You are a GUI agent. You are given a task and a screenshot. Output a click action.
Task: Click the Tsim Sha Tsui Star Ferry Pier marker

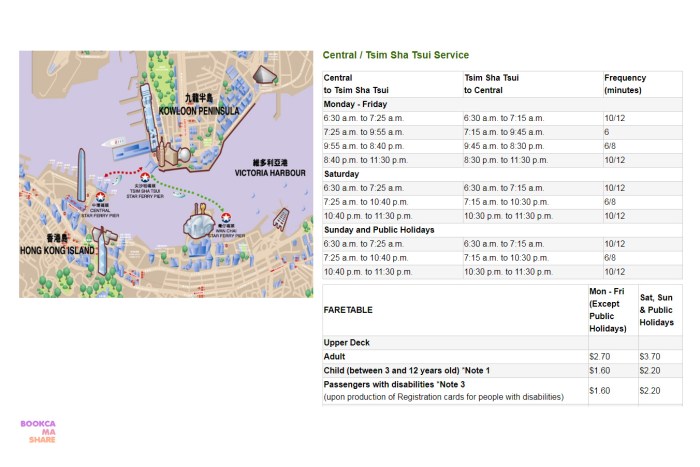click(x=145, y=177)
